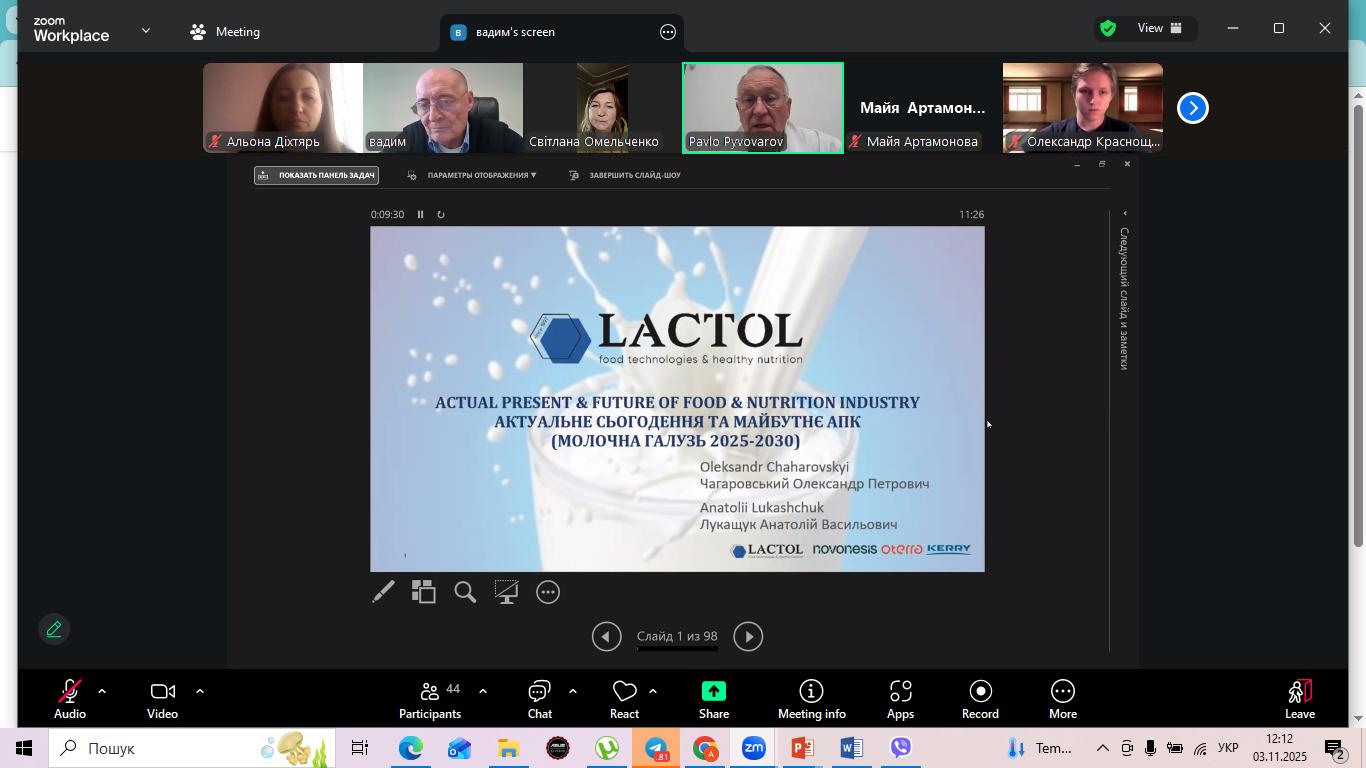
Task: Open the Chat panel
Action: click(x=539, y=698)
